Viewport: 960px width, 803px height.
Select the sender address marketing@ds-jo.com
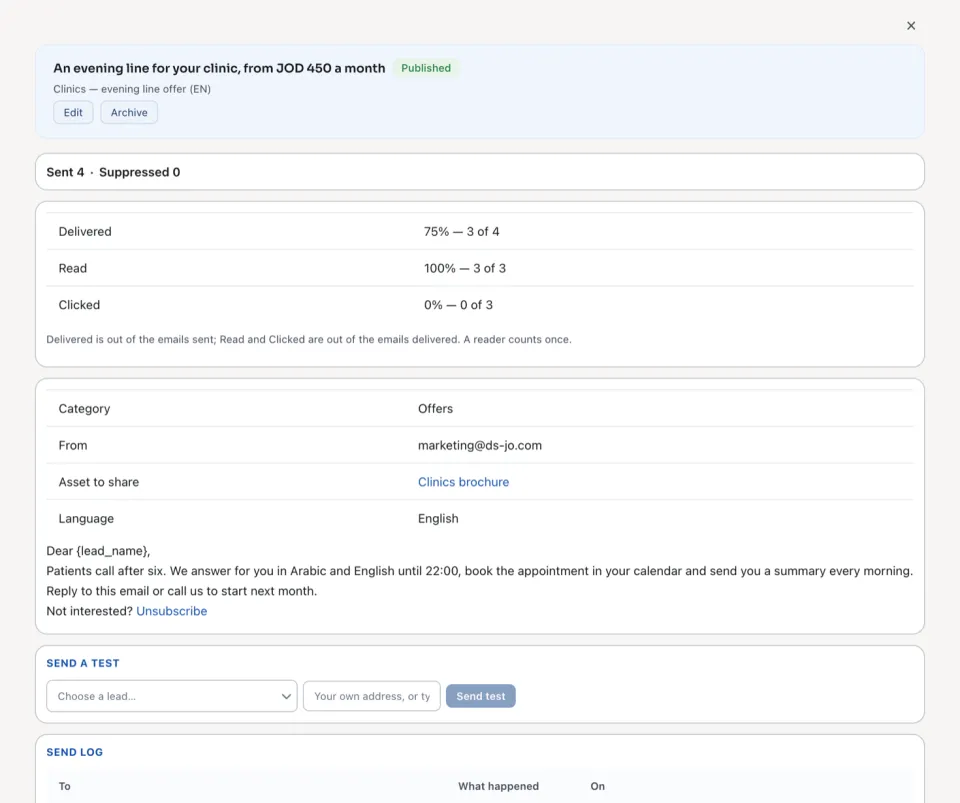pos(480,445)
